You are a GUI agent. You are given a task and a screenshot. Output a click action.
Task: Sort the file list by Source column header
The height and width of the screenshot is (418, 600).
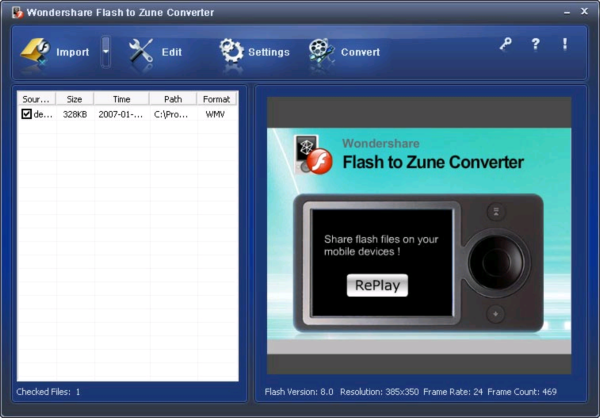pos(37,99)
